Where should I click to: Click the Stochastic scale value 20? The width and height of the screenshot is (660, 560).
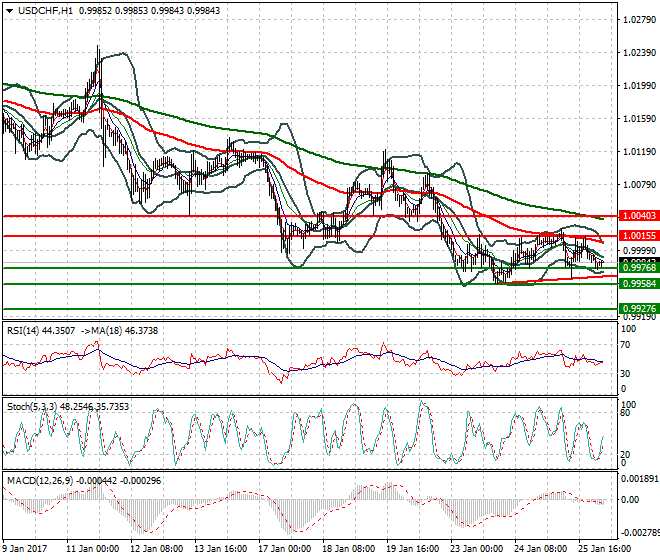[626, 454]
